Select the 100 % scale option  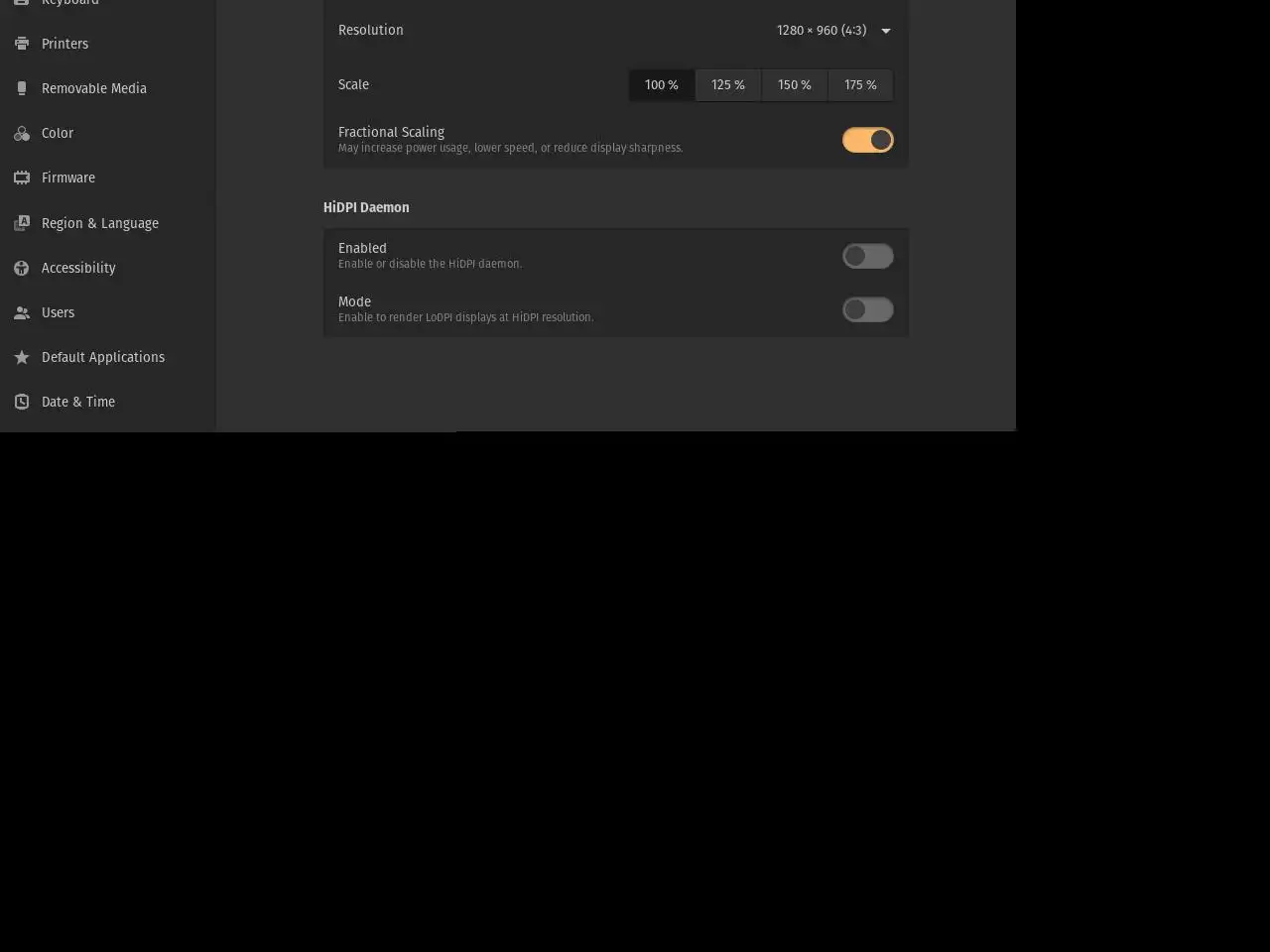point(662,85)
